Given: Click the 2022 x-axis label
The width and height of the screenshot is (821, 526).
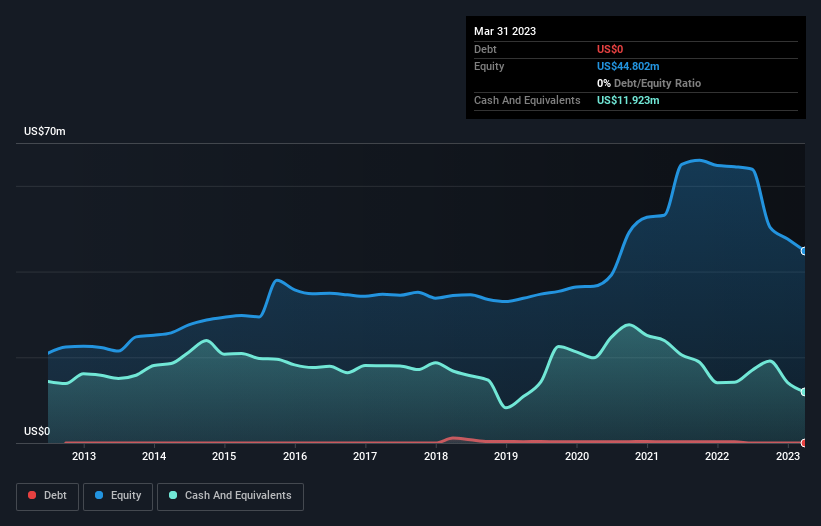Looking at the screenshot, I should (x=717, y=456).
